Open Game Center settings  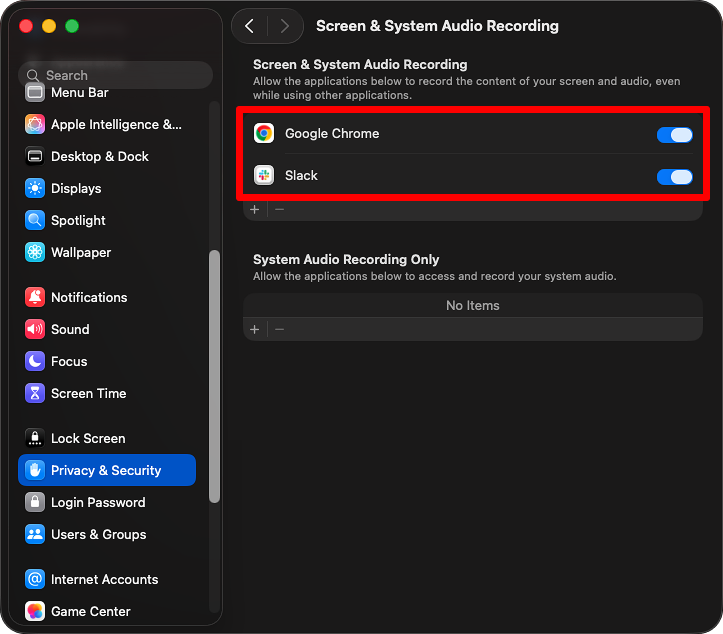click(107, 611)
